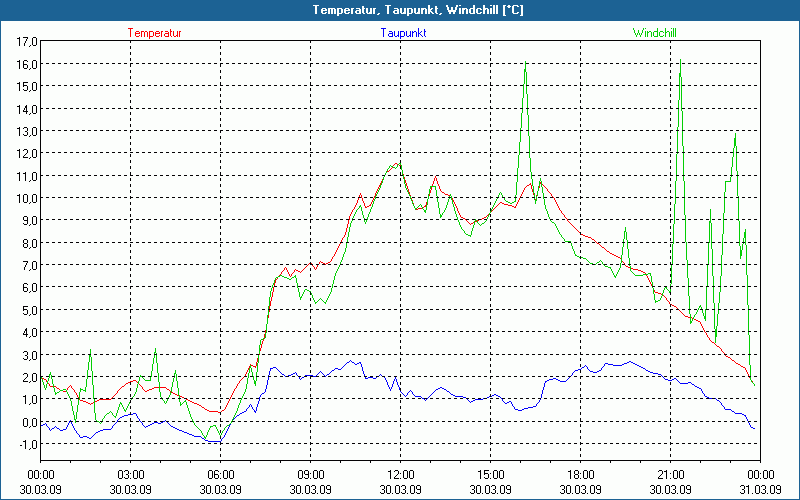Screen dimensions: 800x500
Task: Click the Windchill spike just after 21:00
Action: 680,60
